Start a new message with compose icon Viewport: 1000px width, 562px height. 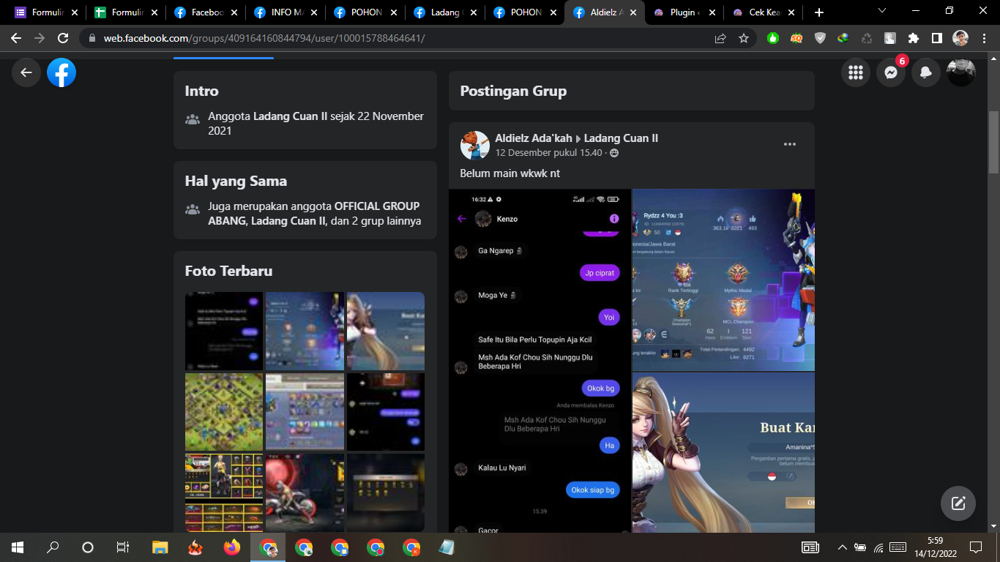(x=958, y=503)
